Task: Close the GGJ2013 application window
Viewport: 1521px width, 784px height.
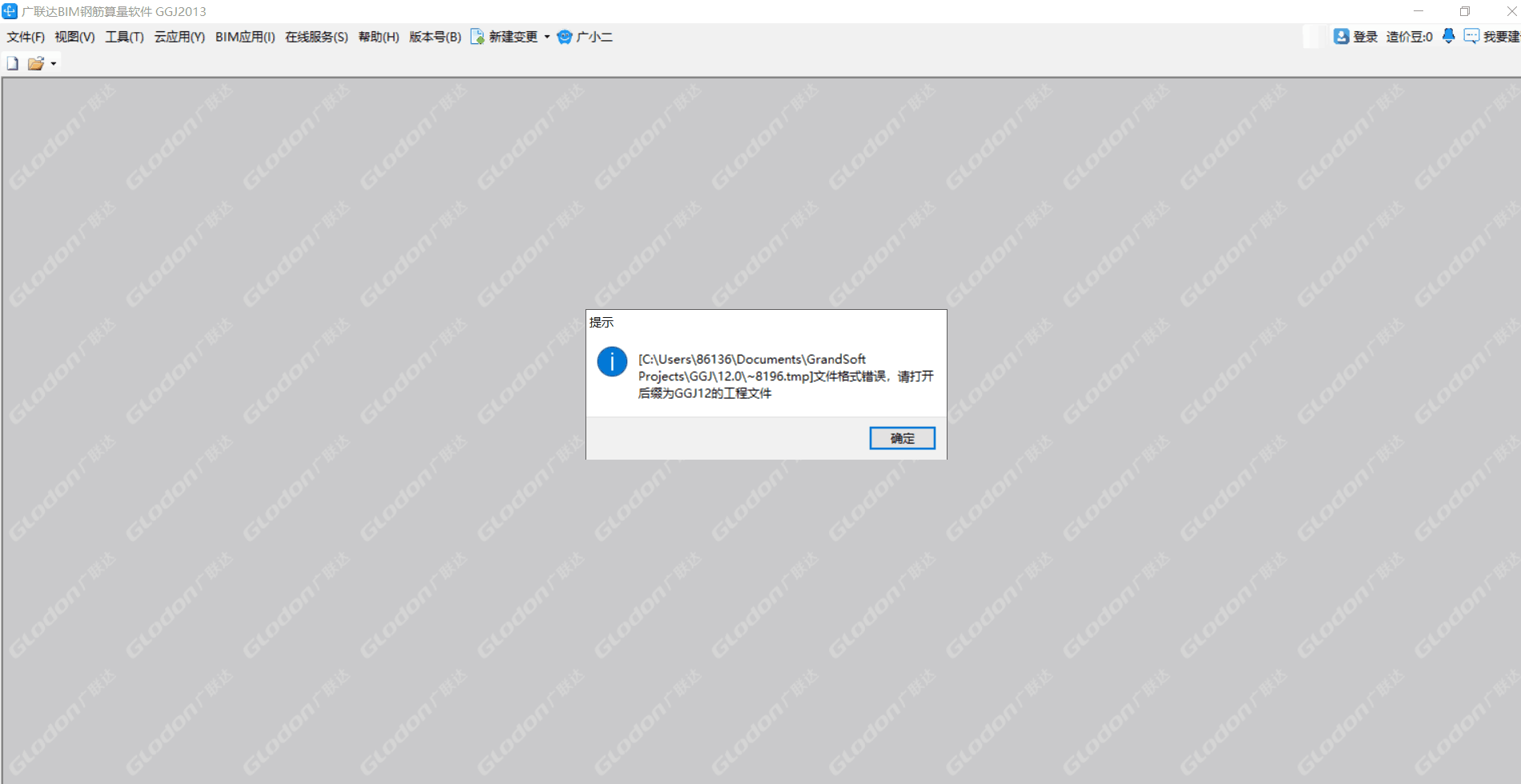Action: tap(1511, 11)
